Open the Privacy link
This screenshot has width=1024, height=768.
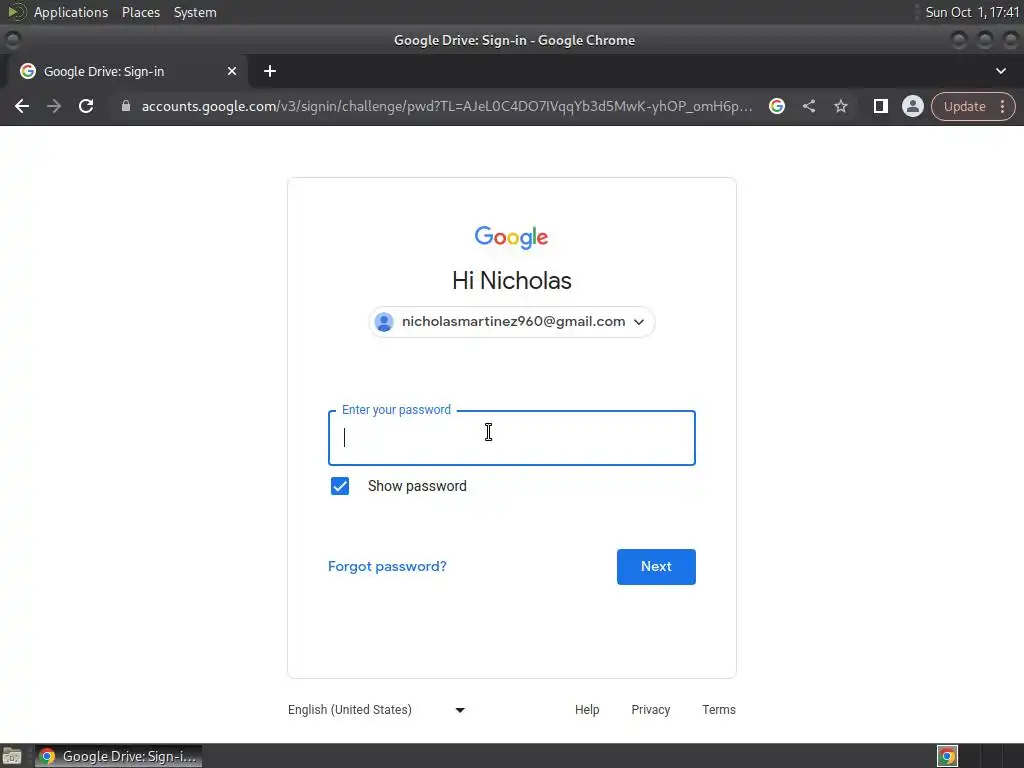650,710
